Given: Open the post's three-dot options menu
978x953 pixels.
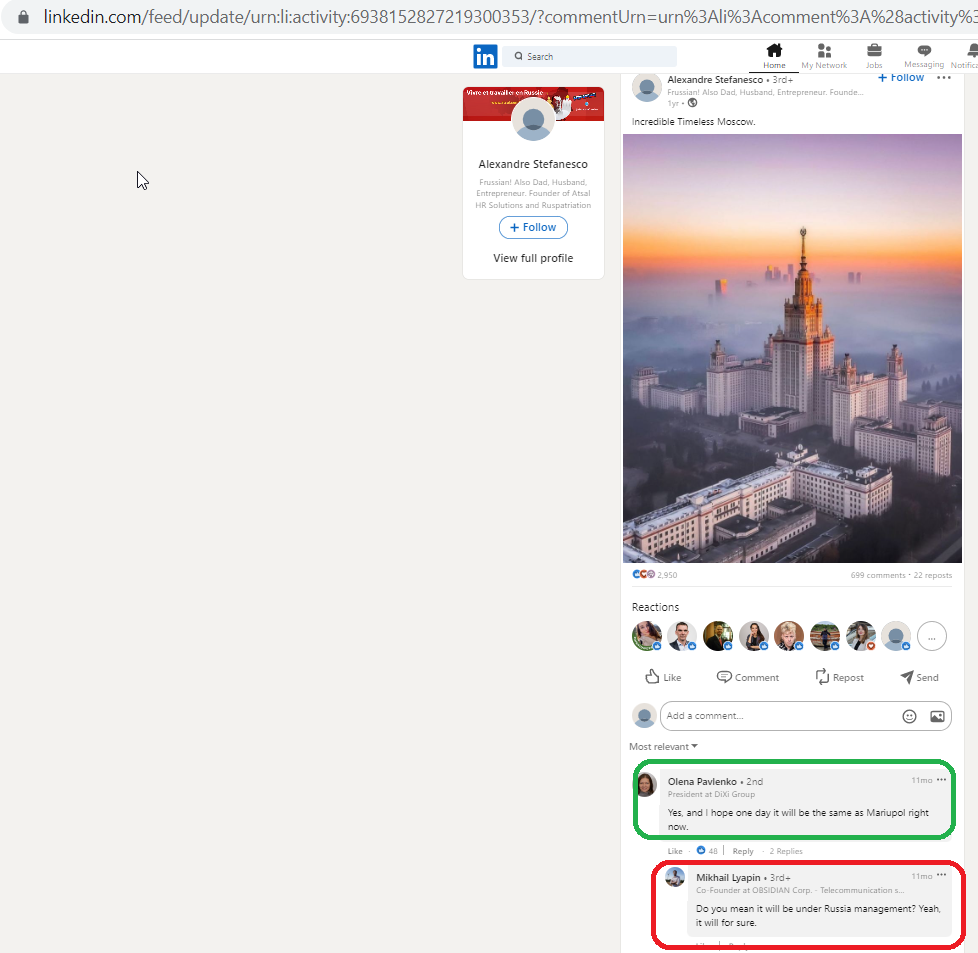Looking at the screenshot, I should click(x=944, y=77).
